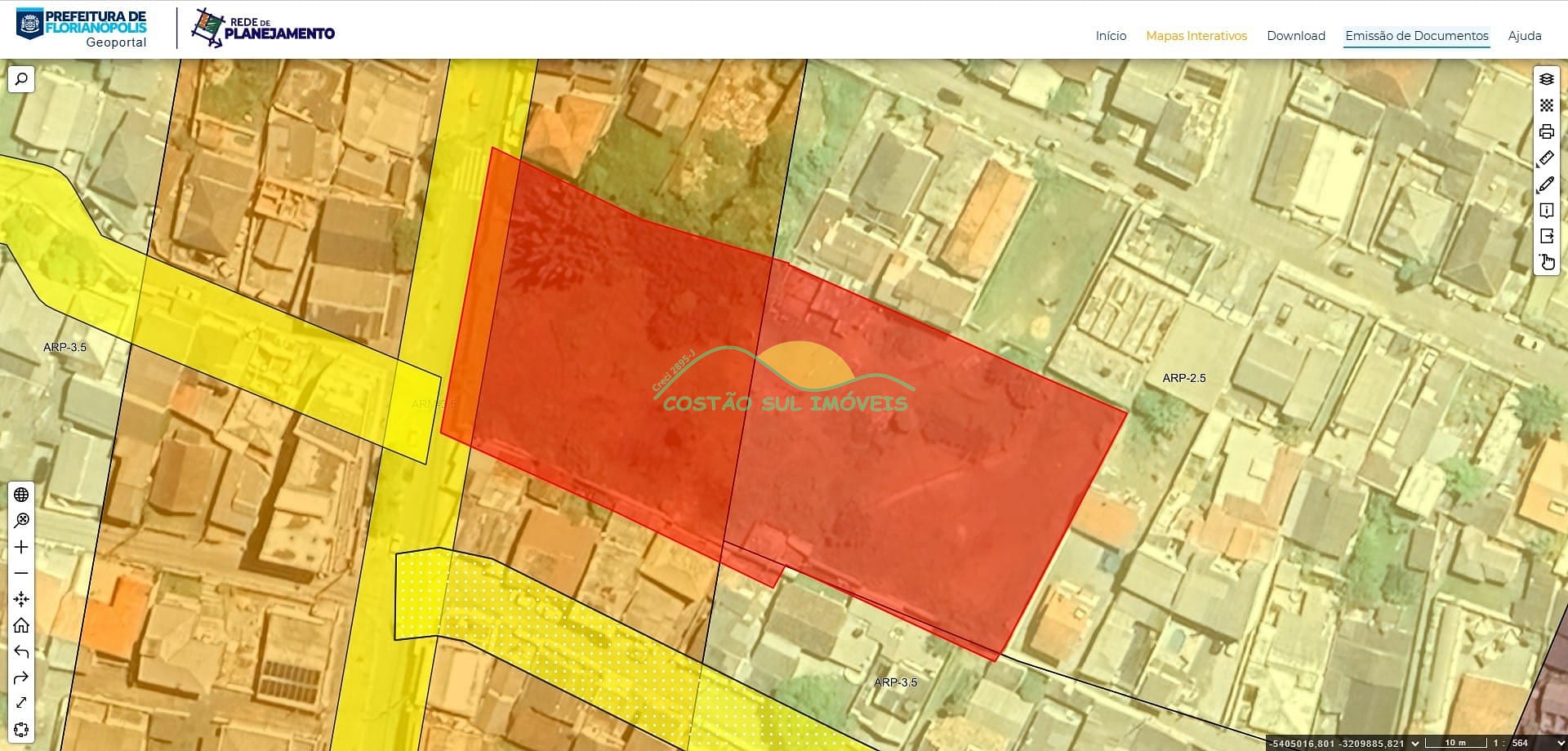Viewport: 1568px width, 751px height.
Task: Click the globe full extent icon
Action: click(x=21, y=495)
